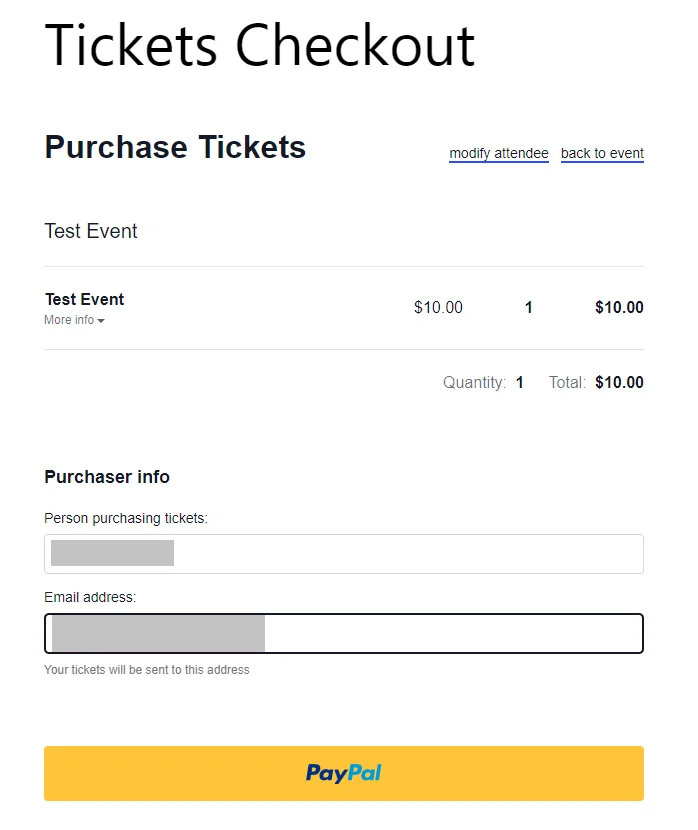Follow the modify attendee link
This screenshot has height=830, width=698.
point(498,153)
